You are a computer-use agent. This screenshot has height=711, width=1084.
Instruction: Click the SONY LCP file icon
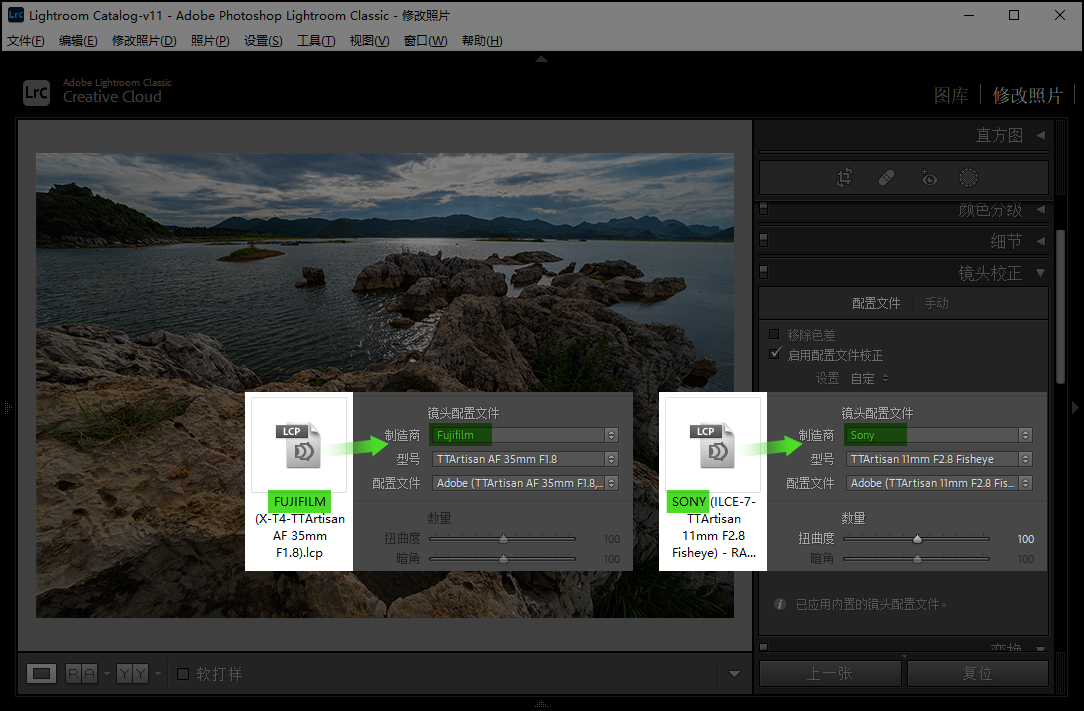[x=713, y=445]
